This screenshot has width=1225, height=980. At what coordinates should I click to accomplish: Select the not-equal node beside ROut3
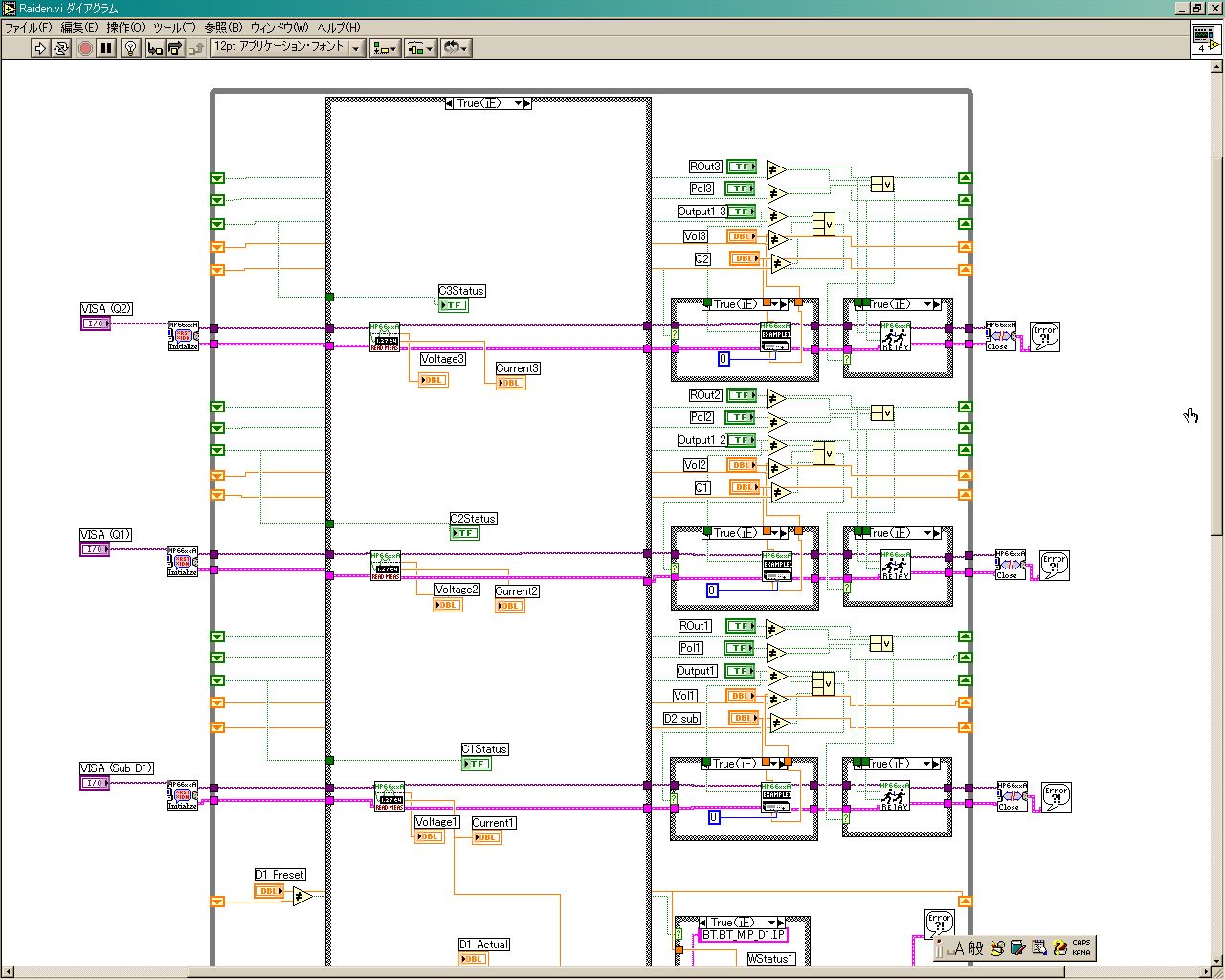pyautogui.click(x=775, y=170)
